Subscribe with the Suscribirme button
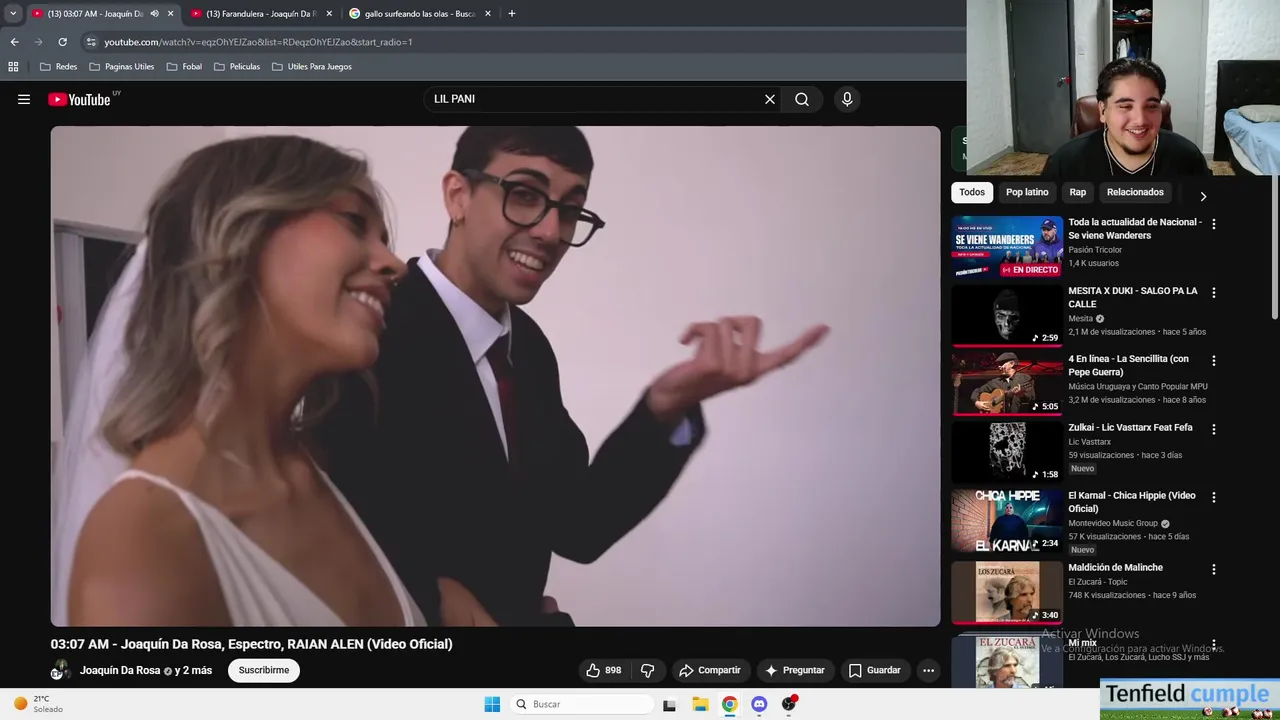The width and height of the screenshot is (1280, 720). (264, 670)
